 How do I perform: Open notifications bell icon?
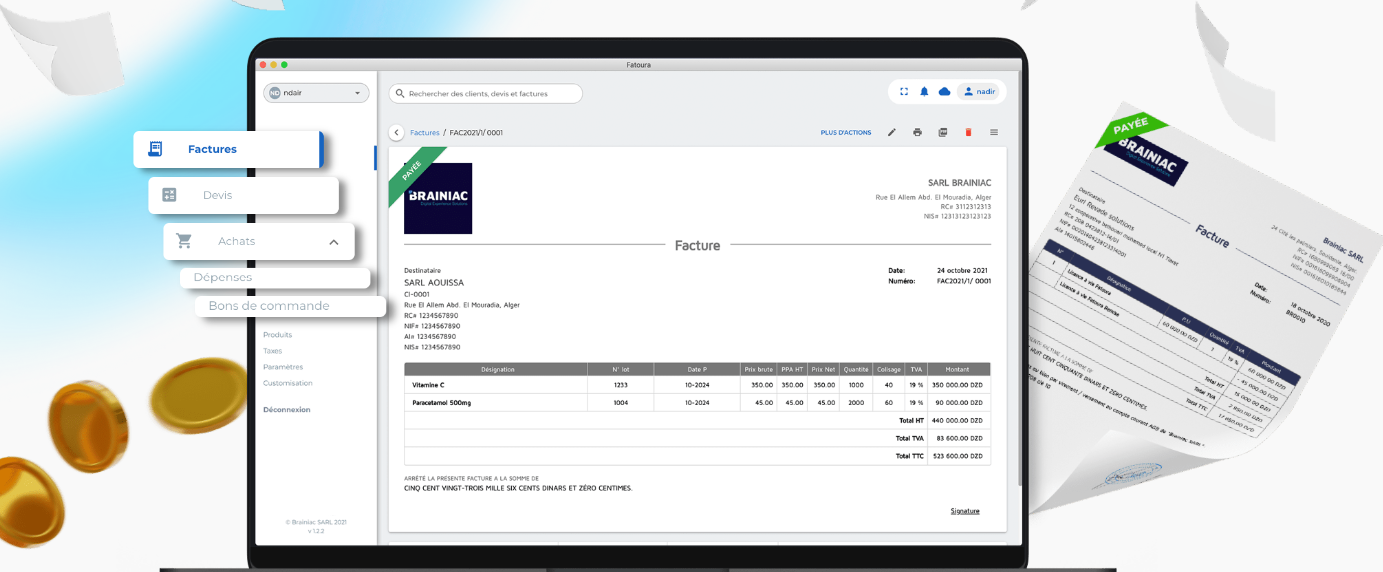point(924,91)
